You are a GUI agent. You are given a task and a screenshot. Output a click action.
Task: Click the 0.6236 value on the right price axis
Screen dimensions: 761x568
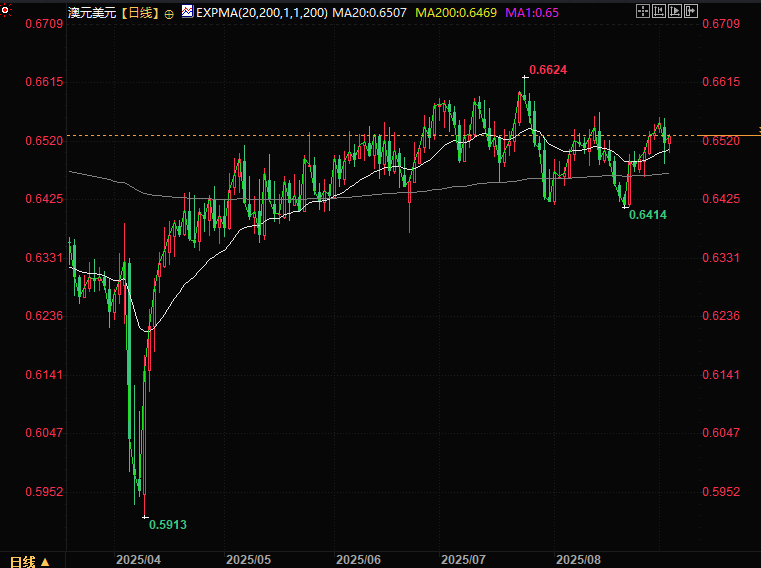(x=721, y=316)
